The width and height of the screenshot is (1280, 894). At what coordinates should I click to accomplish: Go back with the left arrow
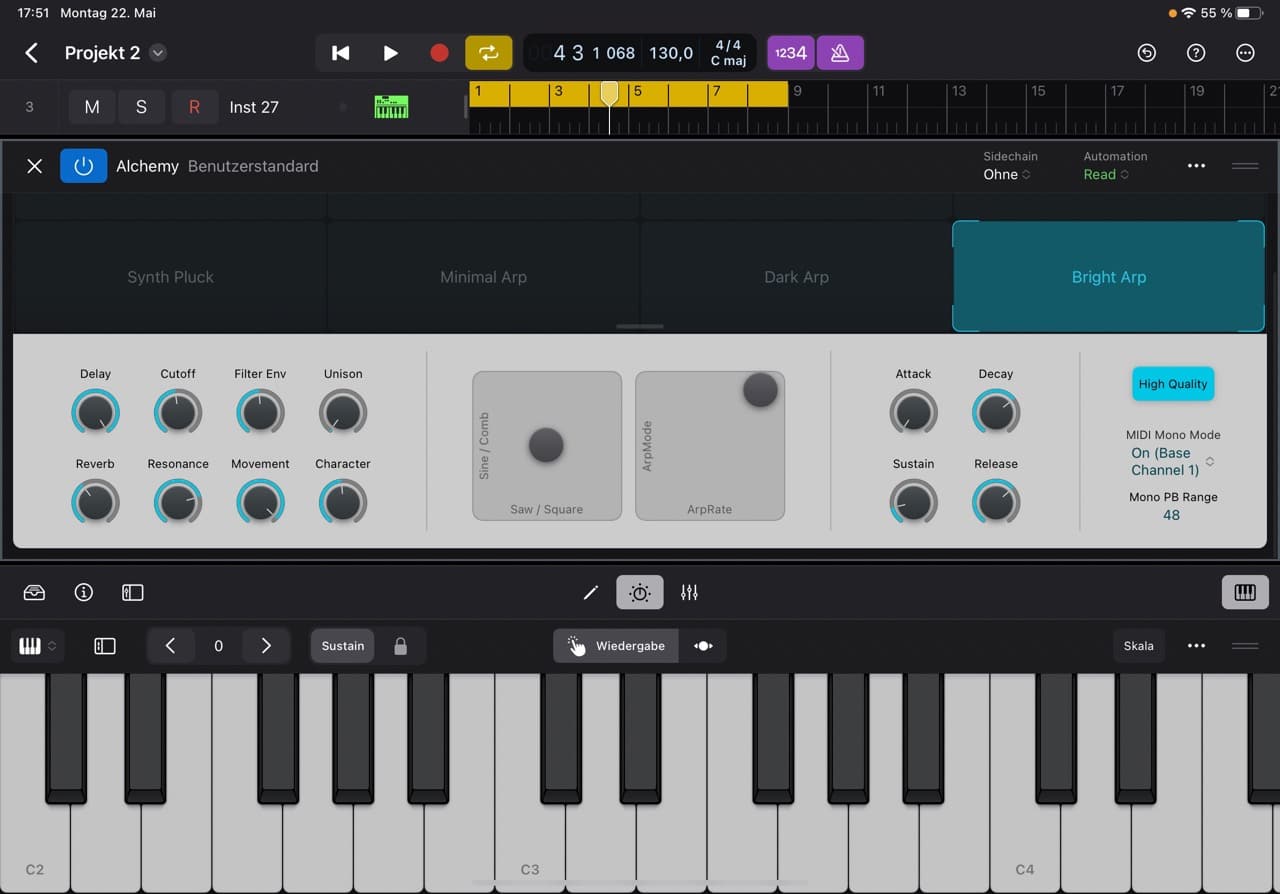(32, 53)
